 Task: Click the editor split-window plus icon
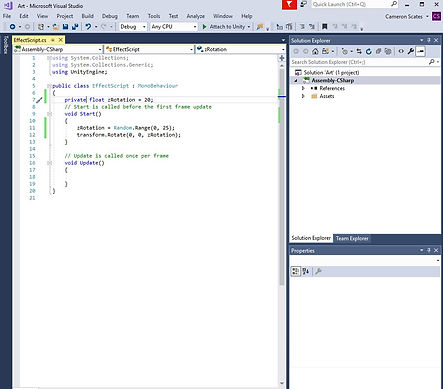pyautogui.click(x=282, y=58)
